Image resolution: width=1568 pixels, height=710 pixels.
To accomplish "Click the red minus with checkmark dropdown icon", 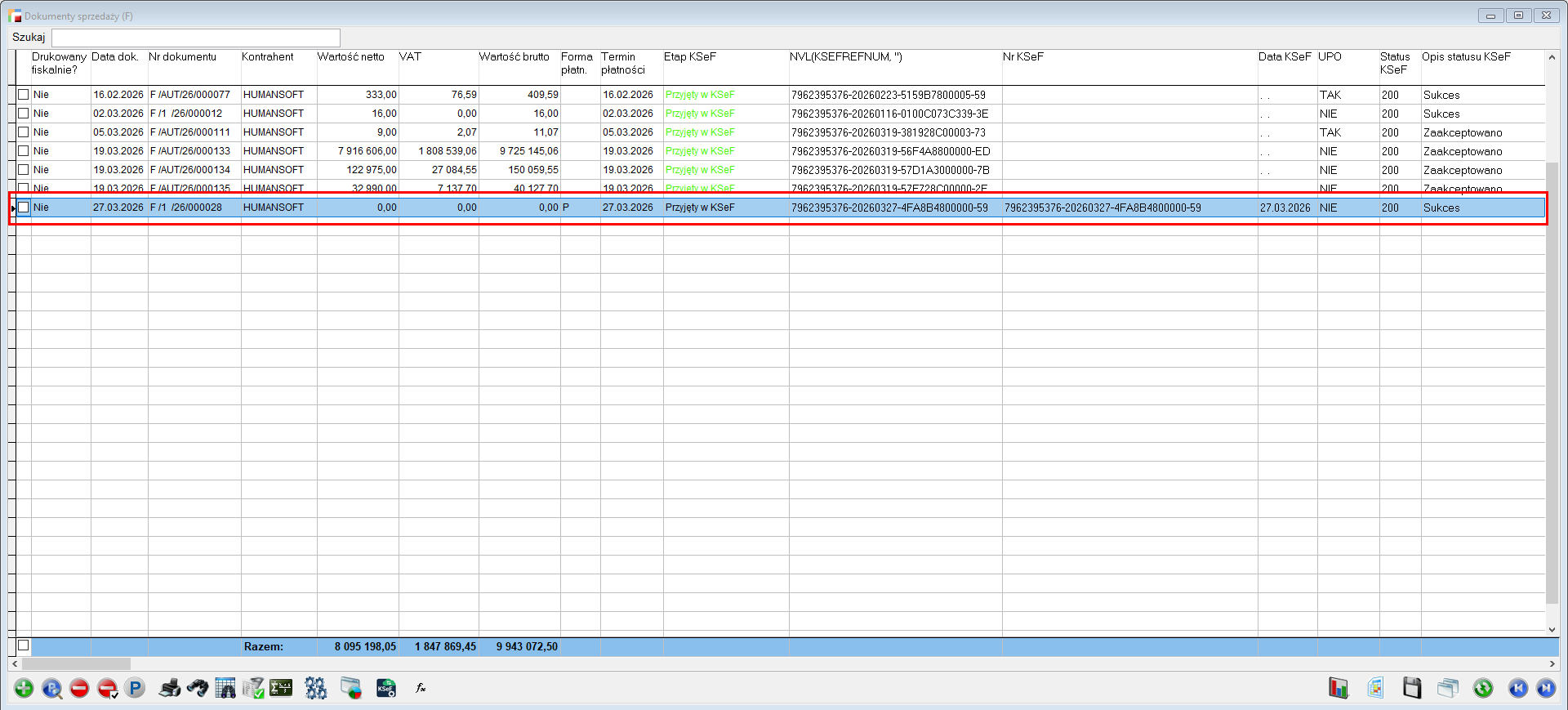I will (108, 689).
